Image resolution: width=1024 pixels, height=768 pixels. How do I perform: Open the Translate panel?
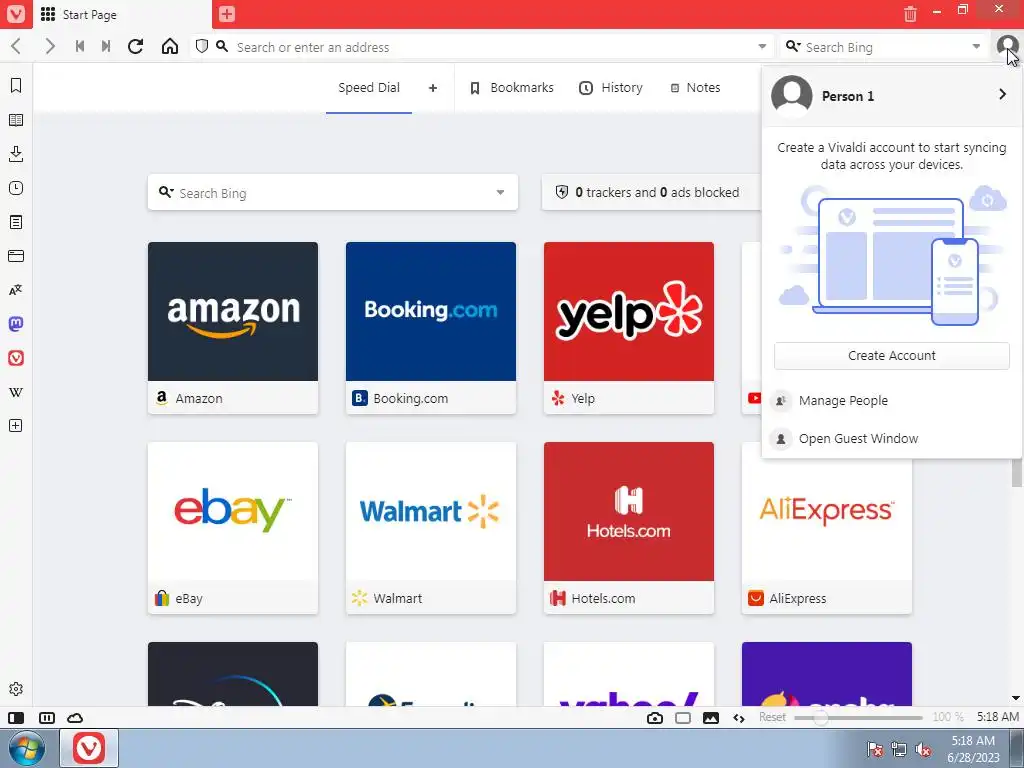point(16,290)
